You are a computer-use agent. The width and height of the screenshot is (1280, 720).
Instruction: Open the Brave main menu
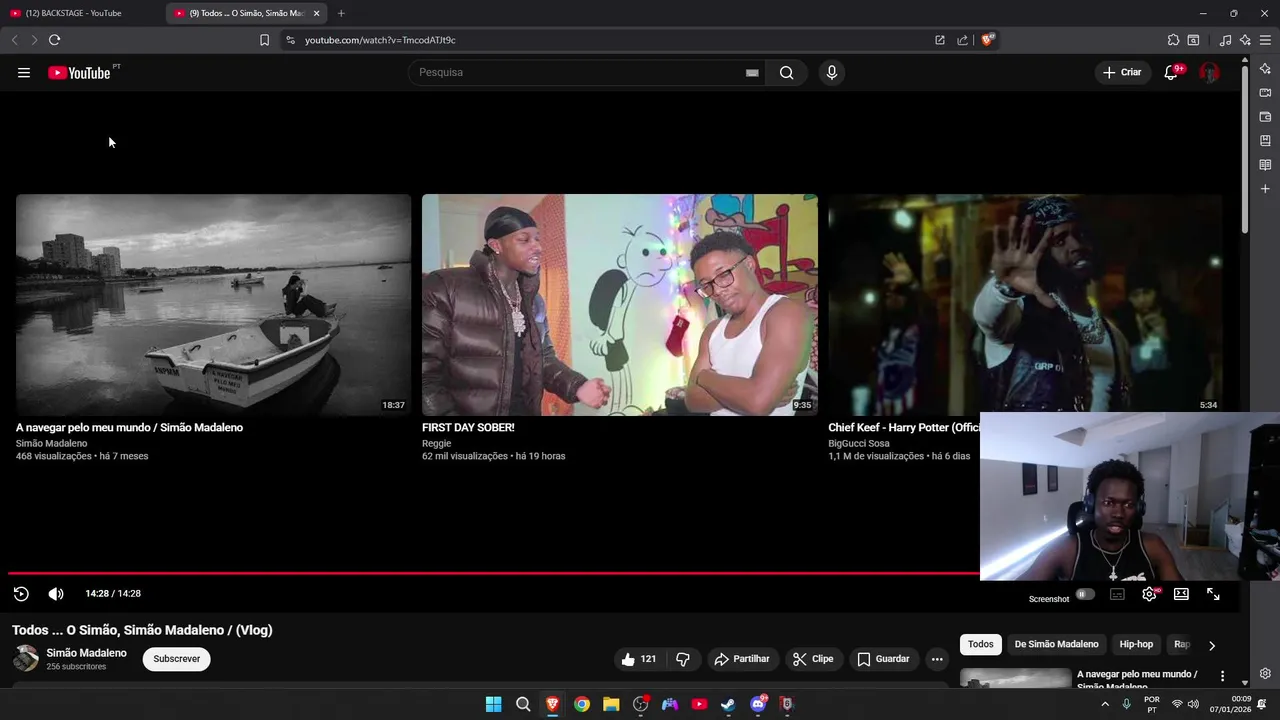click(1265, 40)
